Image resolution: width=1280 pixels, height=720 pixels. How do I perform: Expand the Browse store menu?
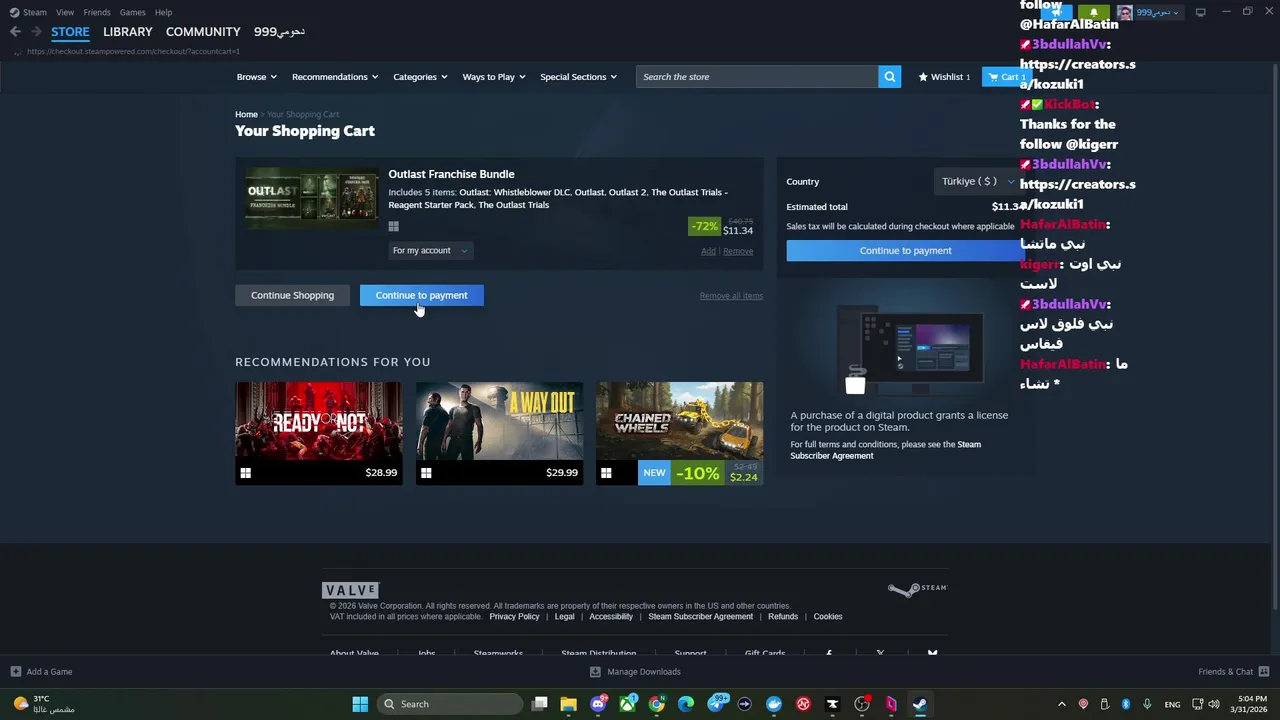point(257,77)
